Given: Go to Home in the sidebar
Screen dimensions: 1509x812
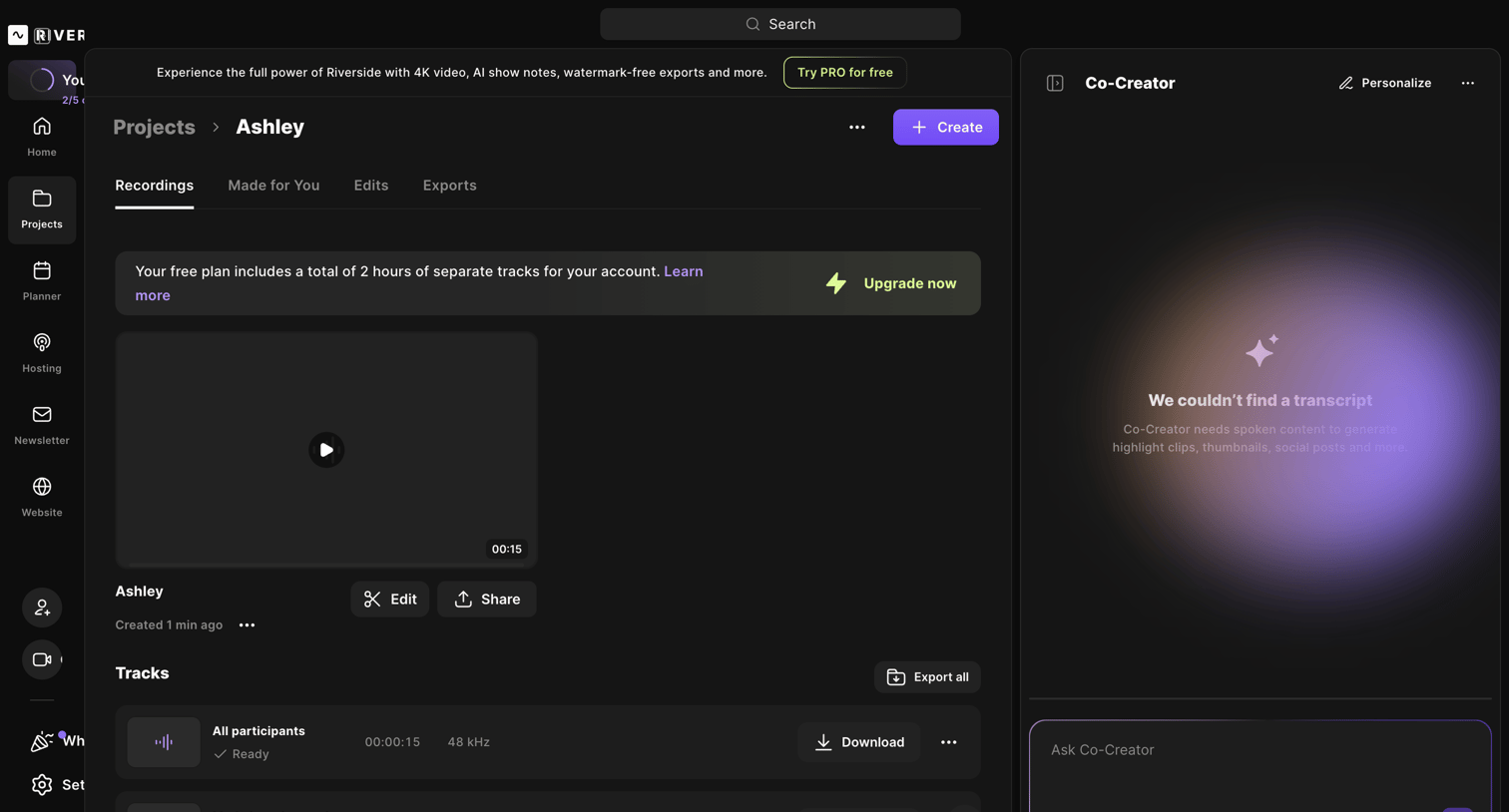Looking at the screenshot, I should point(42,137).
